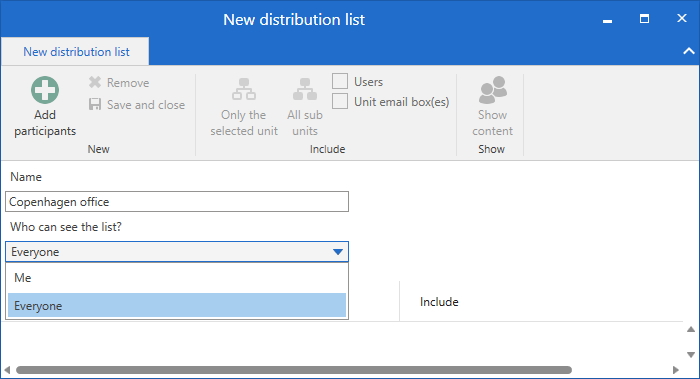
Task: Click the vertical scrollbar down arrow
Action: click(x=691, y=355)
